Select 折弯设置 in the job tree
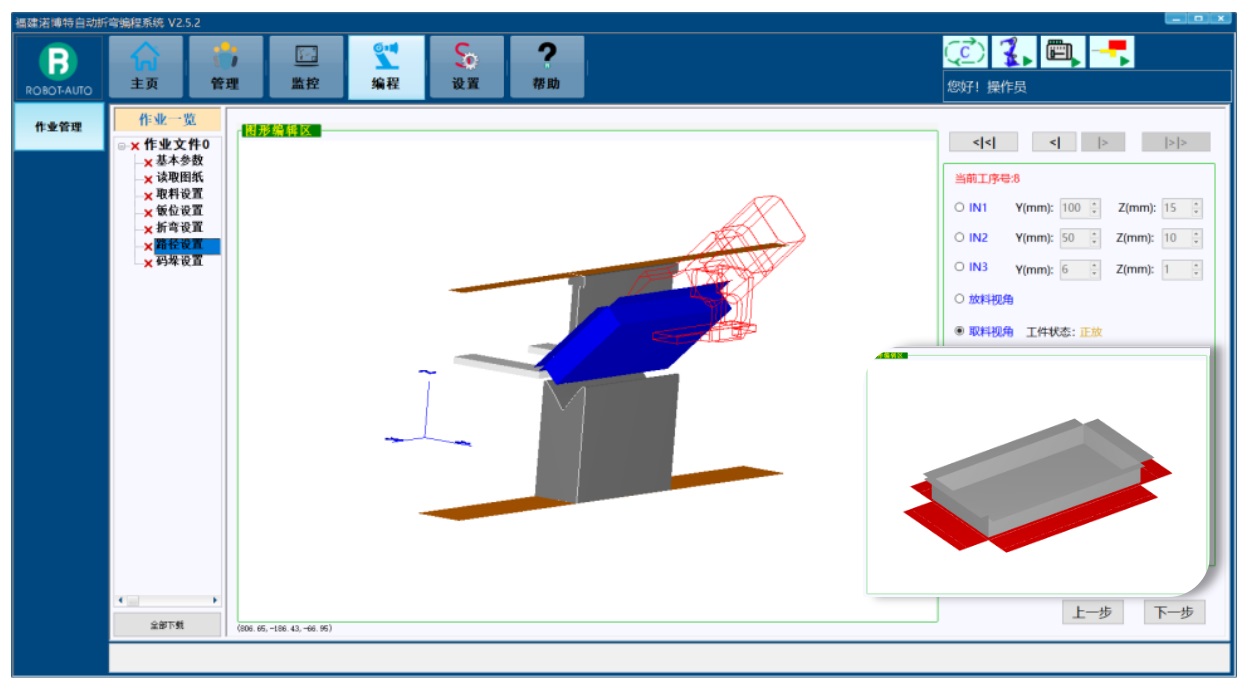 pos(179,228)
